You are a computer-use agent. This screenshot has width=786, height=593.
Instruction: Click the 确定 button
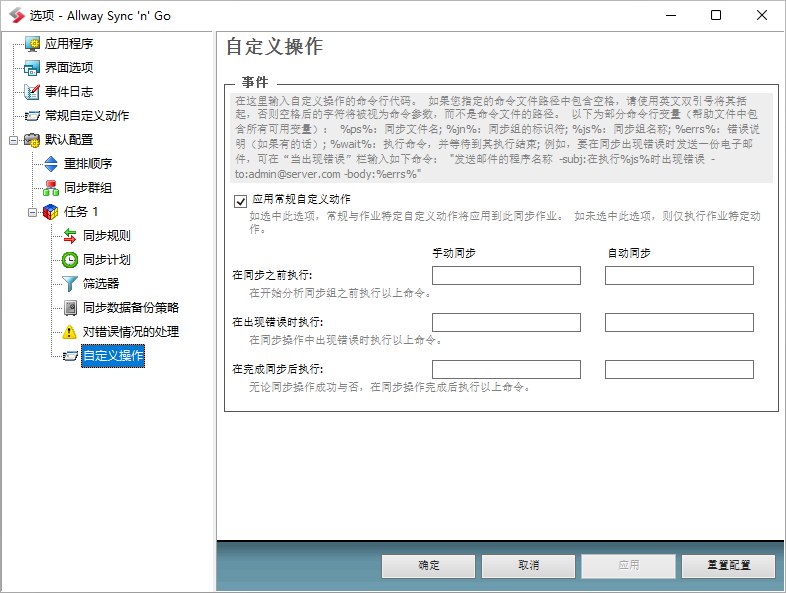[428, 565]
